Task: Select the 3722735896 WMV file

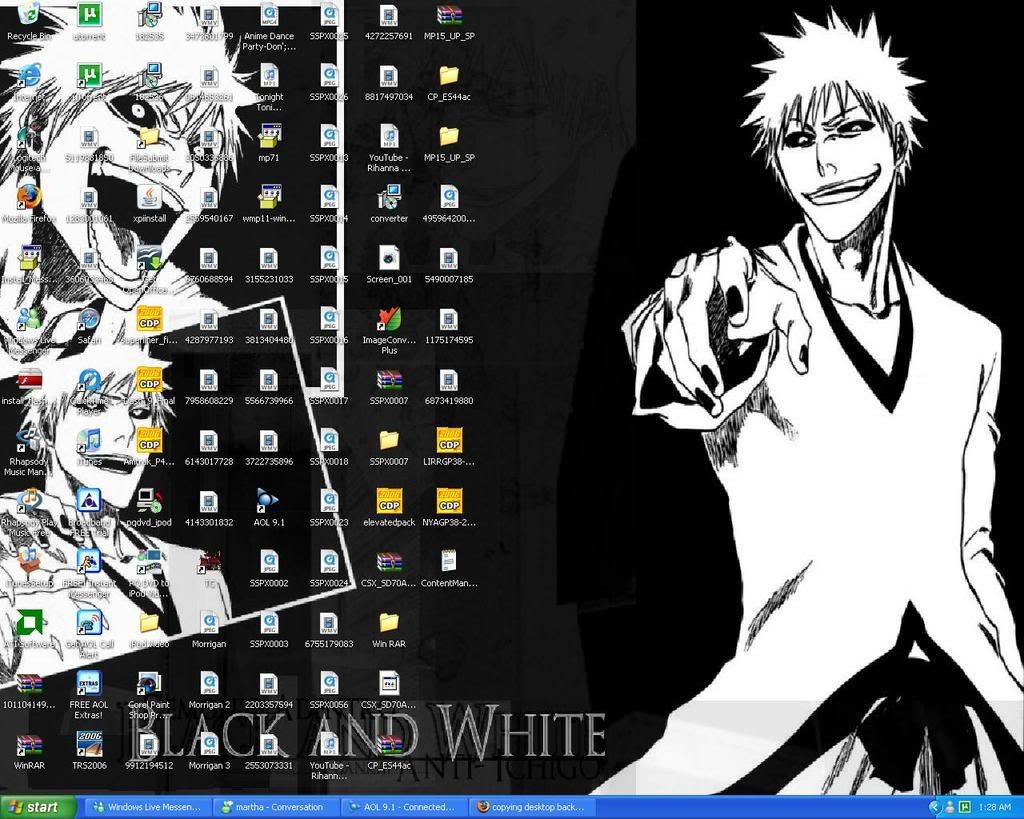Action: [269, 446]
